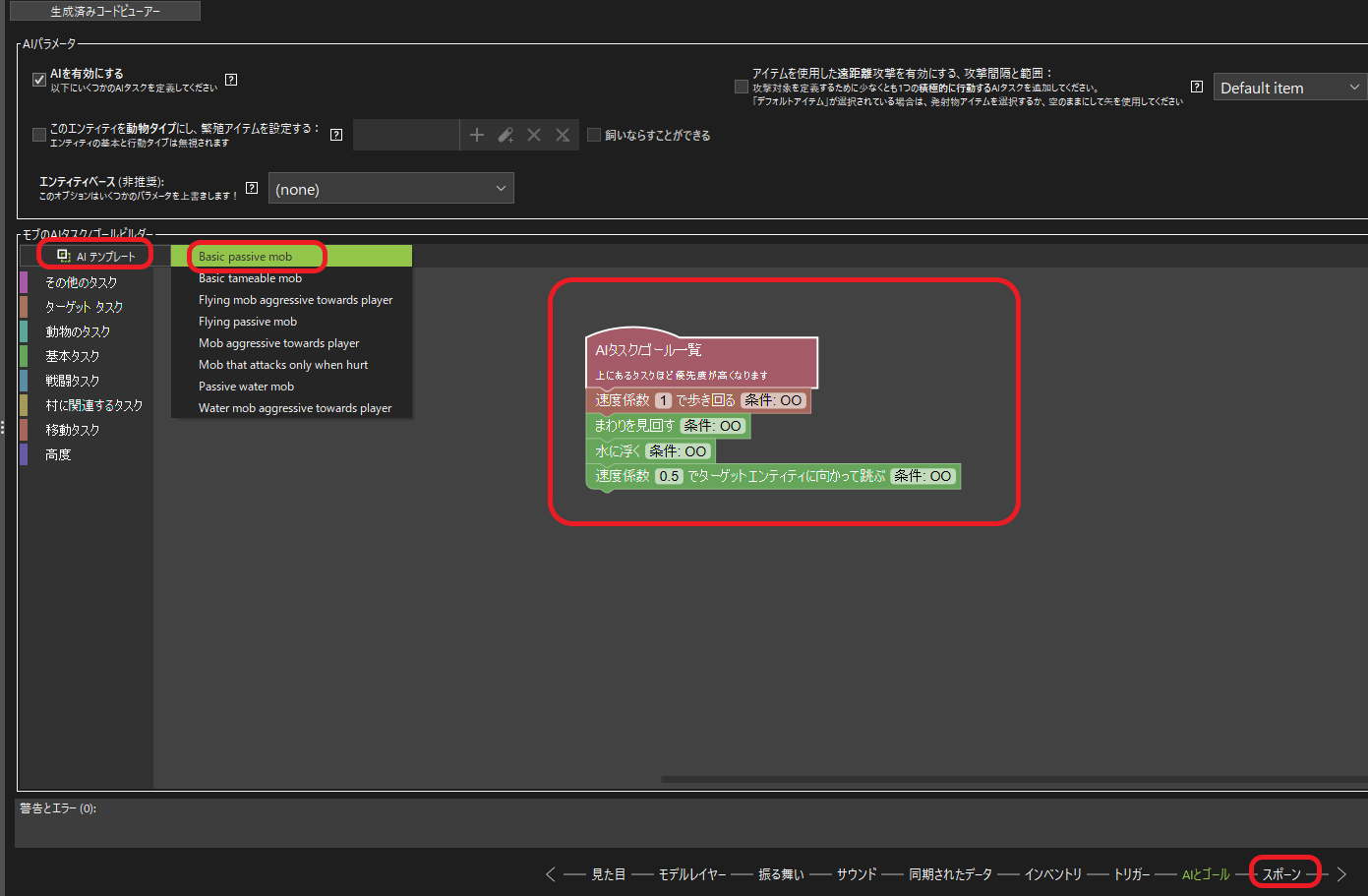
Task: Click help icon beside エンティティベース label
Action: pyautogui.click(x=252, y=188)
